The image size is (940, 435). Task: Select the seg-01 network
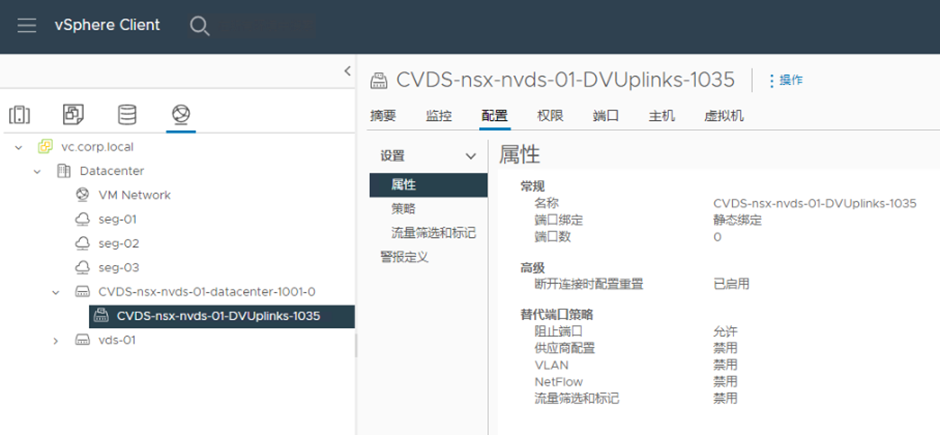click(x=118, y=220)
